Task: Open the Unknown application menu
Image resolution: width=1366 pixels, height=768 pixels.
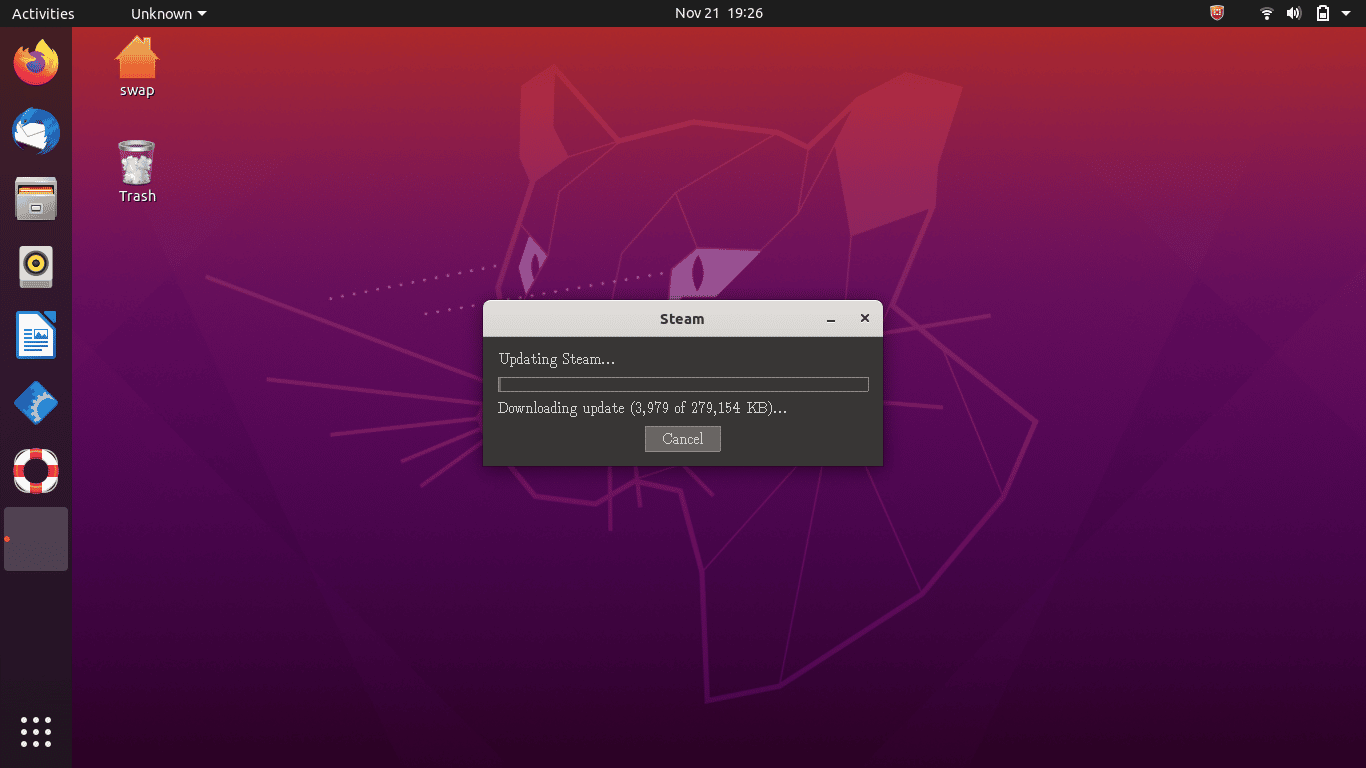Action: point(169,14)
